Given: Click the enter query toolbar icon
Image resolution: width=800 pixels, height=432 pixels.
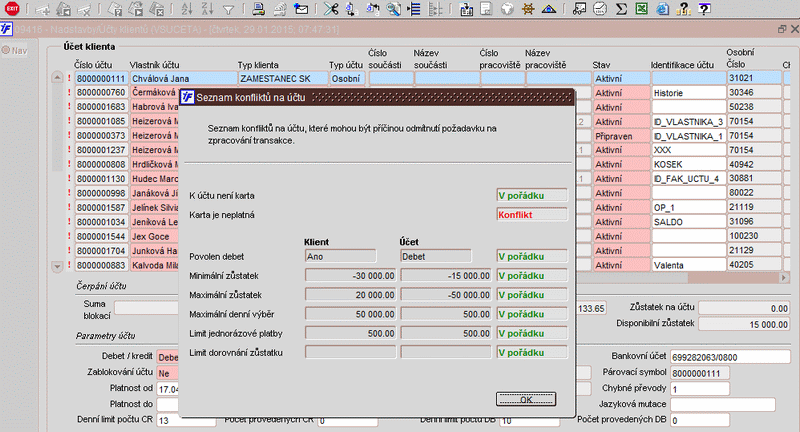Looking at the screenshot, I should click(116, 9).
